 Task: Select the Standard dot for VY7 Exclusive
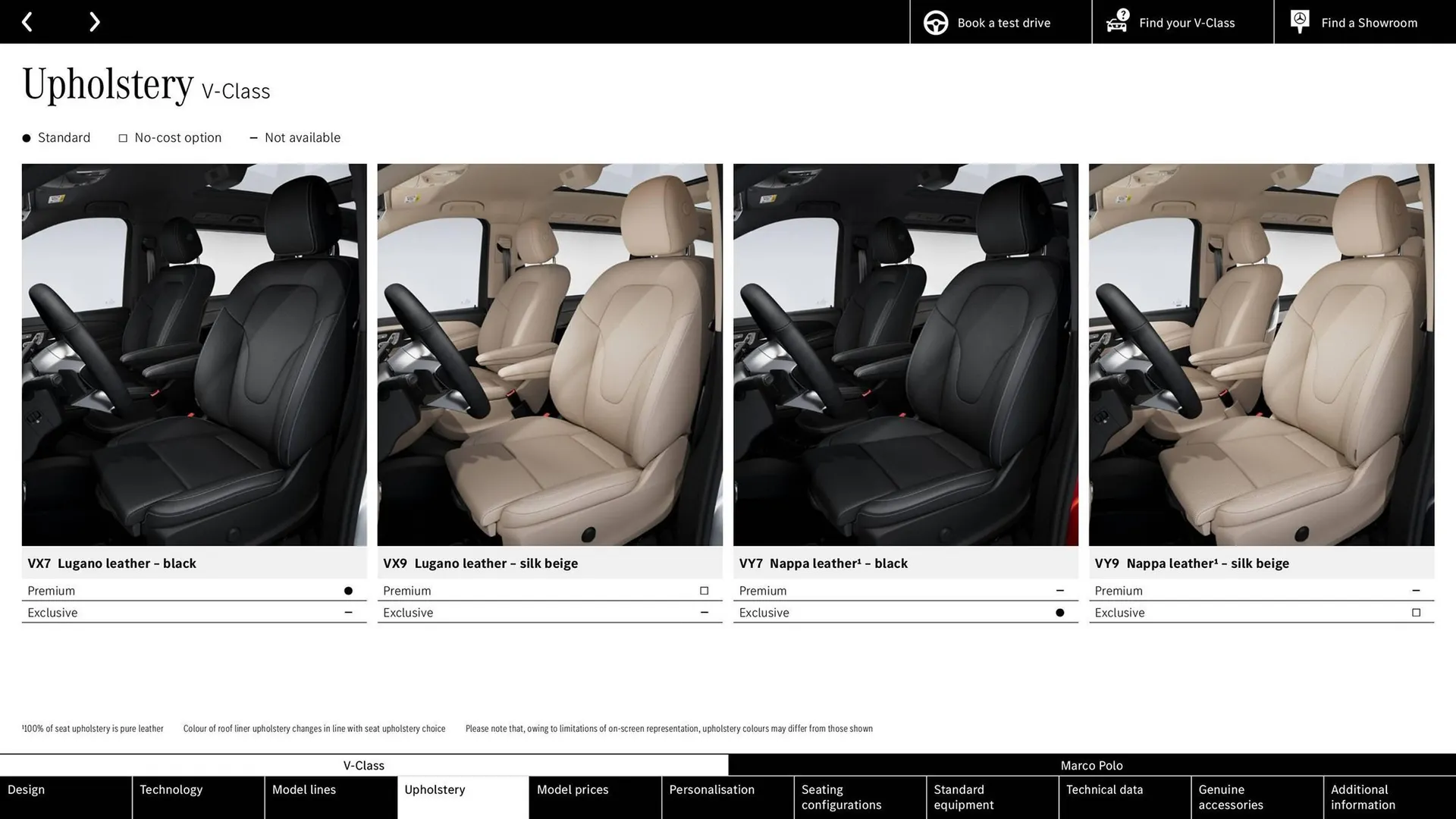pyautogui.click(x=1059, y=612)
